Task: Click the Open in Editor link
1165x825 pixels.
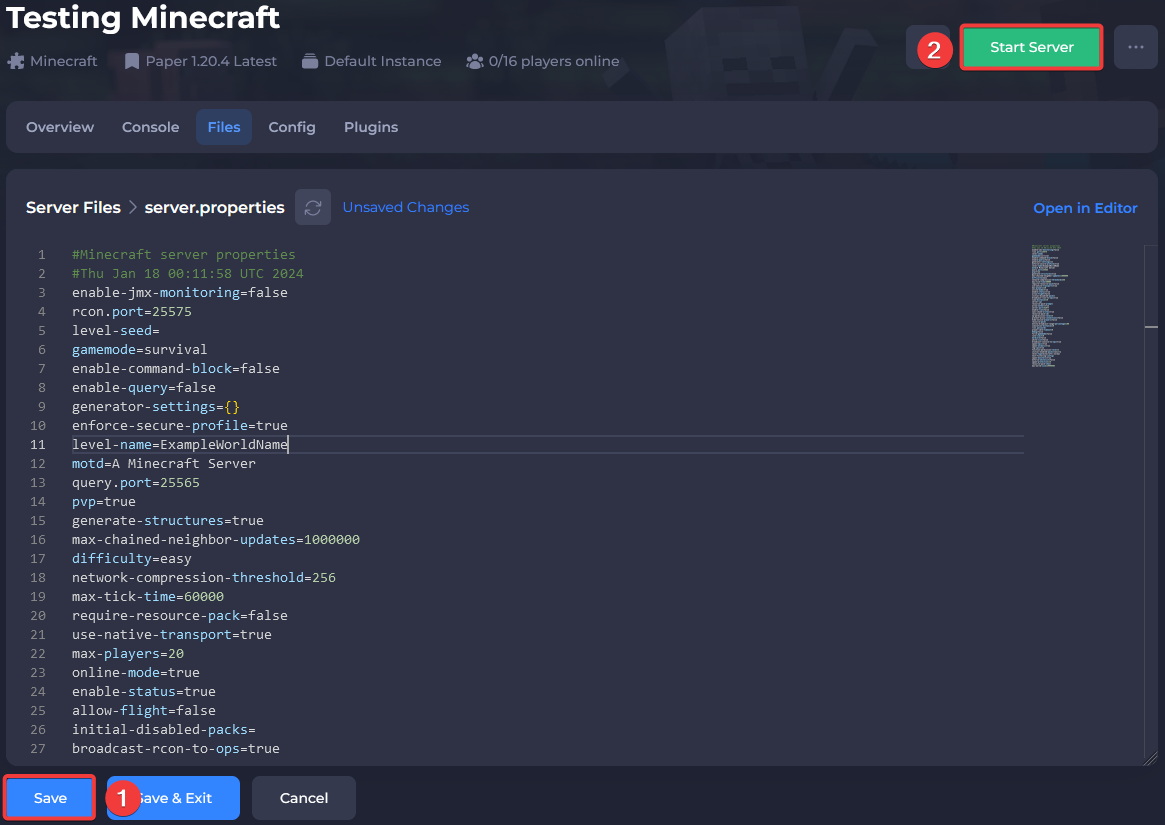Action: tap(1085, 208)
